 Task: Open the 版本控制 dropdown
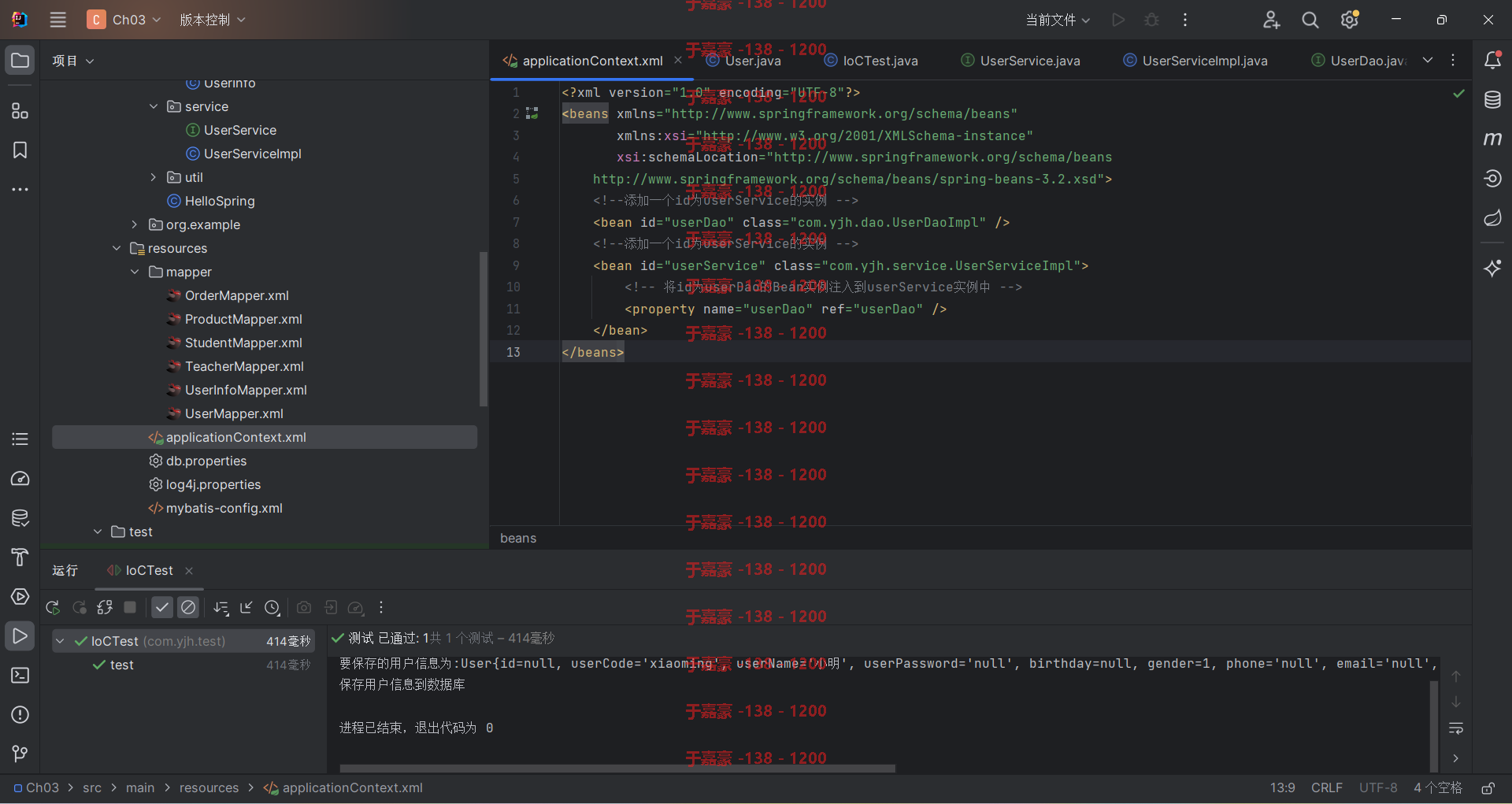click(213, 20)
